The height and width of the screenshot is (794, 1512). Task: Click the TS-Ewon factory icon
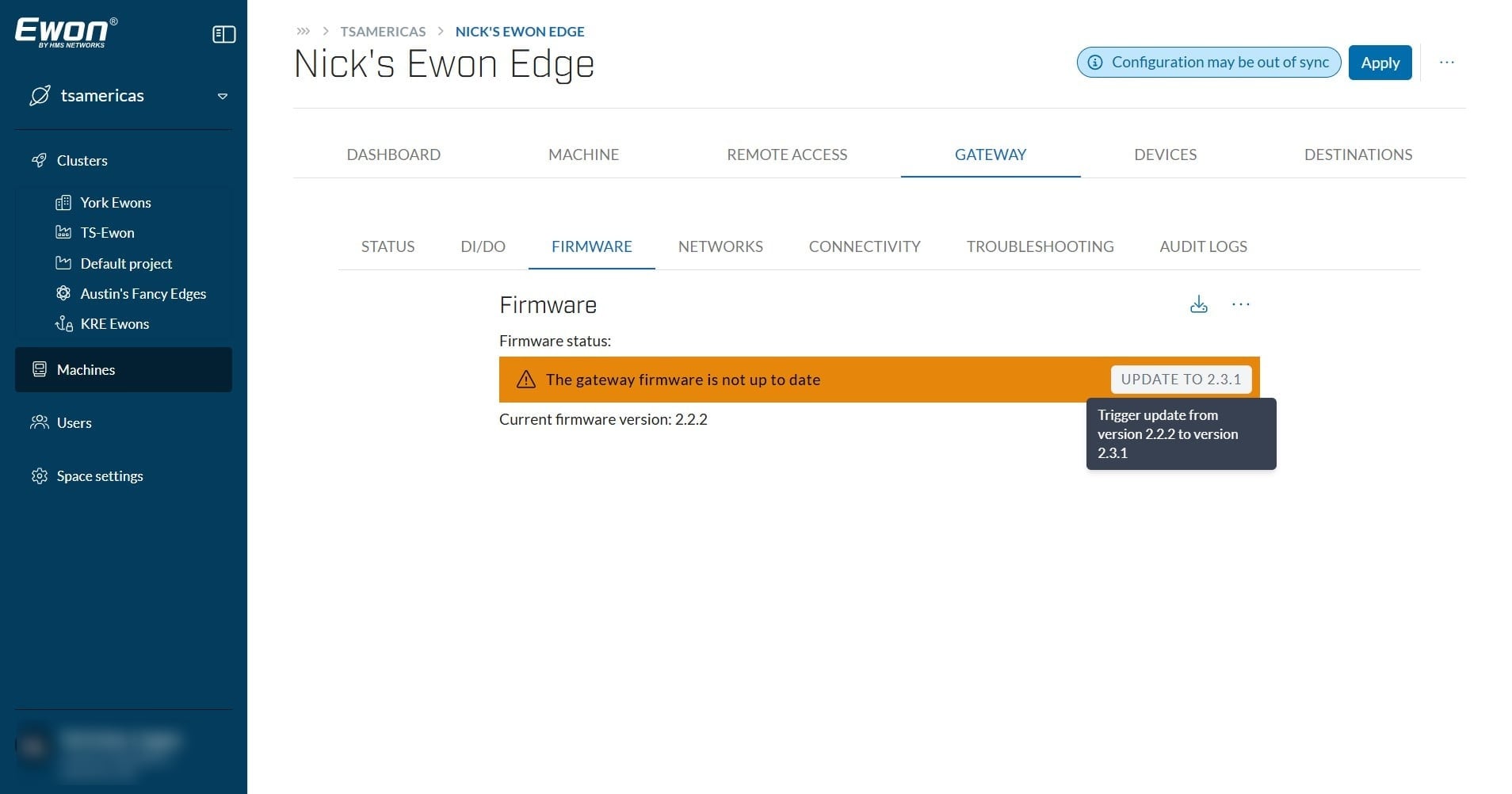tap(63, 232)
